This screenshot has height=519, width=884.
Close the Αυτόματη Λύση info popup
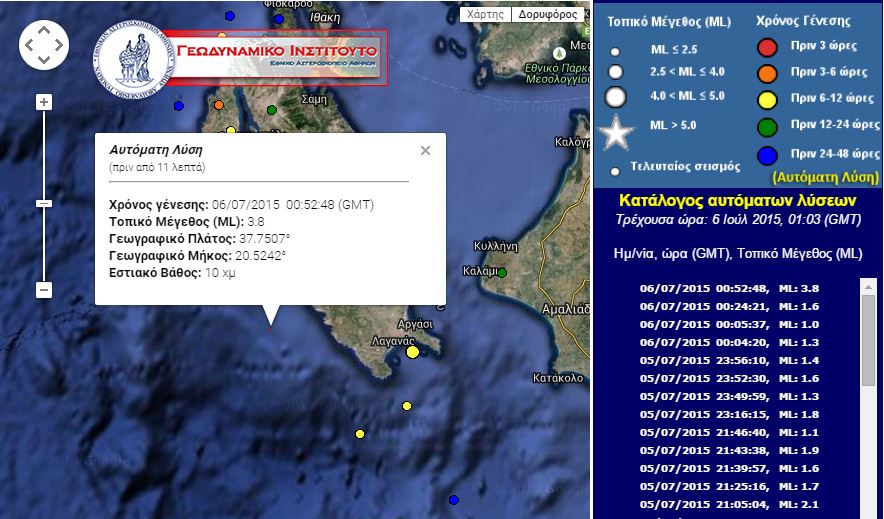tap(425, 151)
